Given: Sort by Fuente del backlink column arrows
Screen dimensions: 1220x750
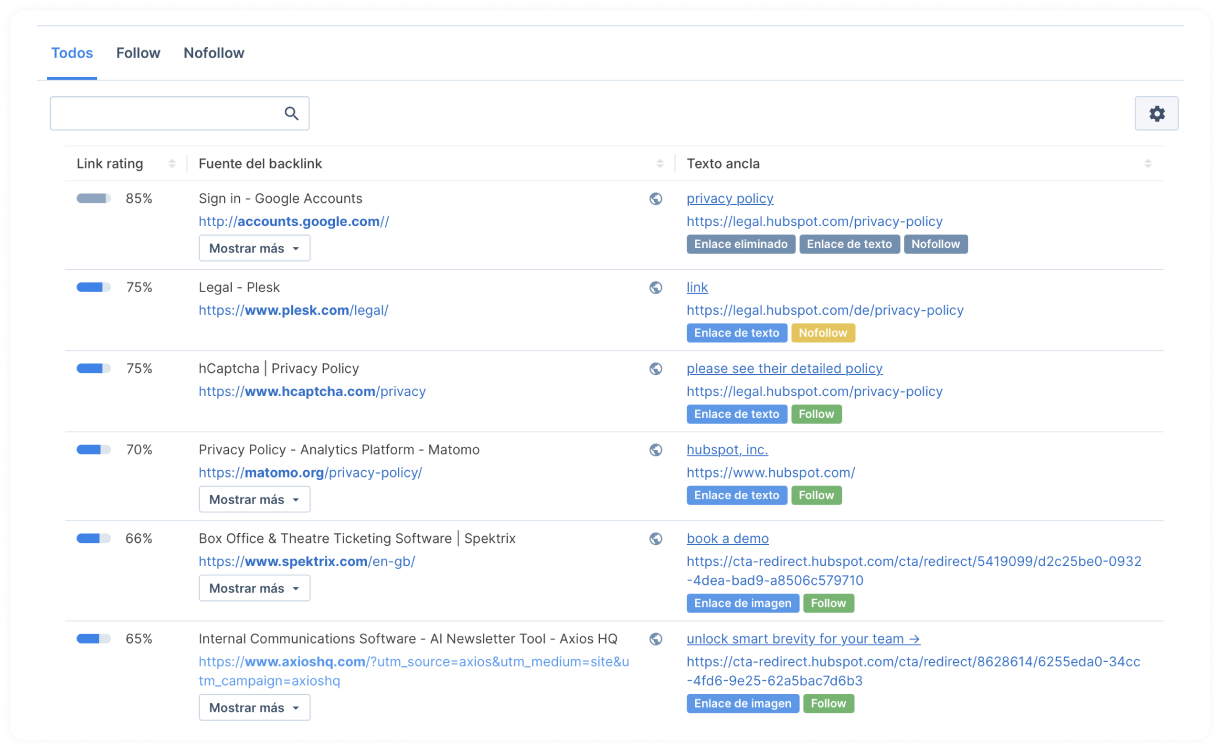Looking at the screenshot, I should click(660, 164).
